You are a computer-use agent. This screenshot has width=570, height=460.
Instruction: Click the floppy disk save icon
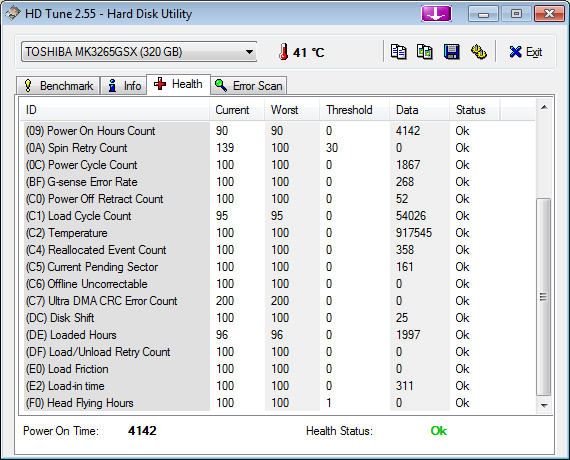pyautogui.click(x=451, y=52)
